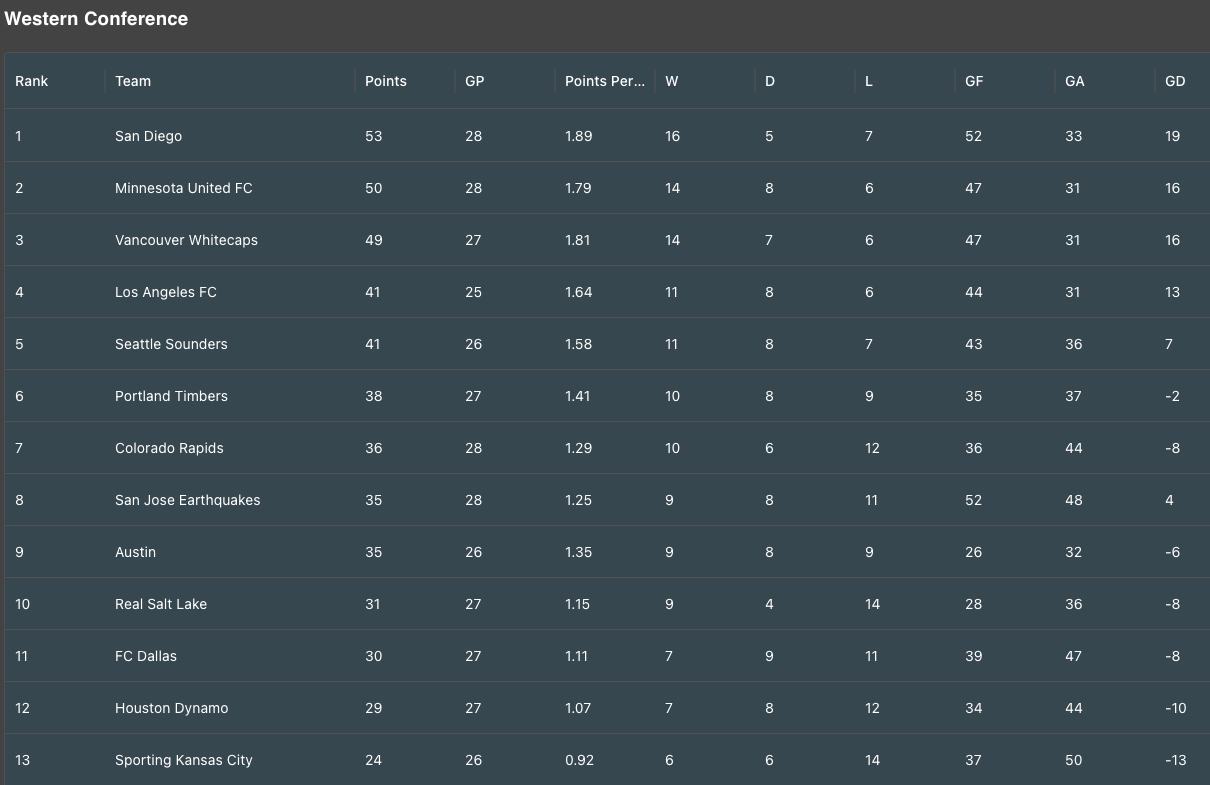Click Vancouver Whitecaps' 49 points value

[x=374, y=240]
